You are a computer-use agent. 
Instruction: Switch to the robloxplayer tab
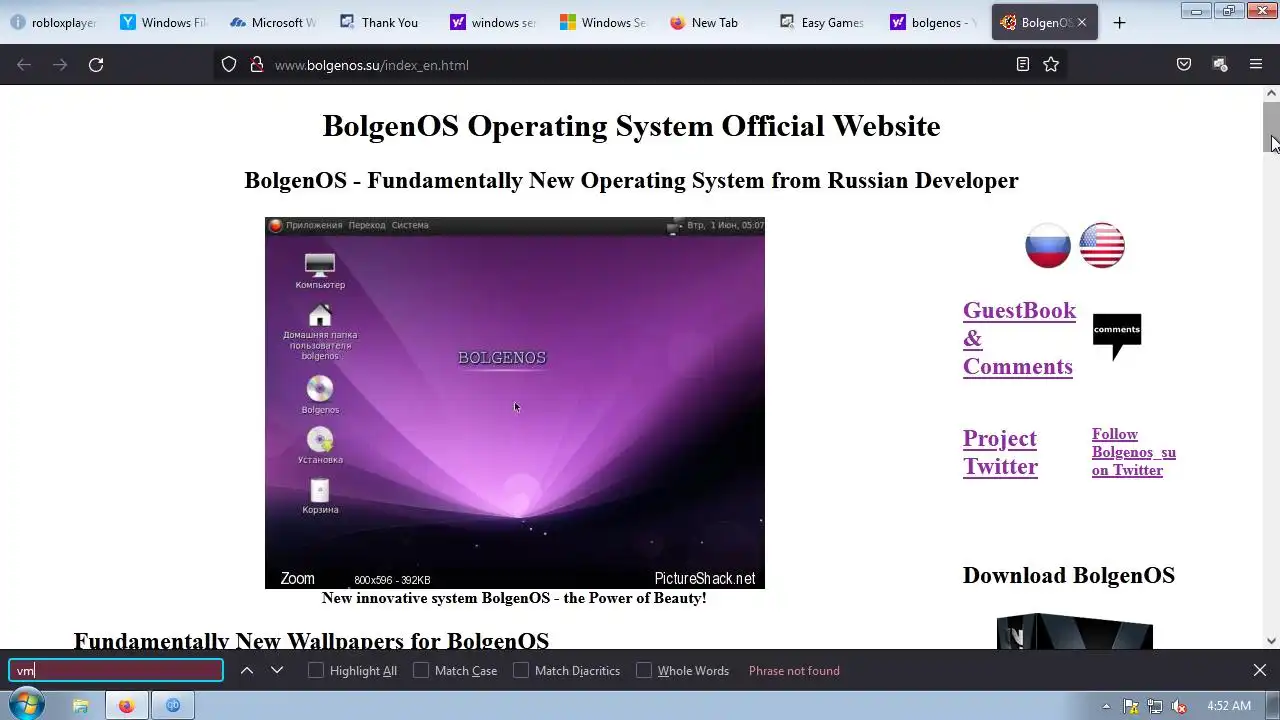click(54, 22)
